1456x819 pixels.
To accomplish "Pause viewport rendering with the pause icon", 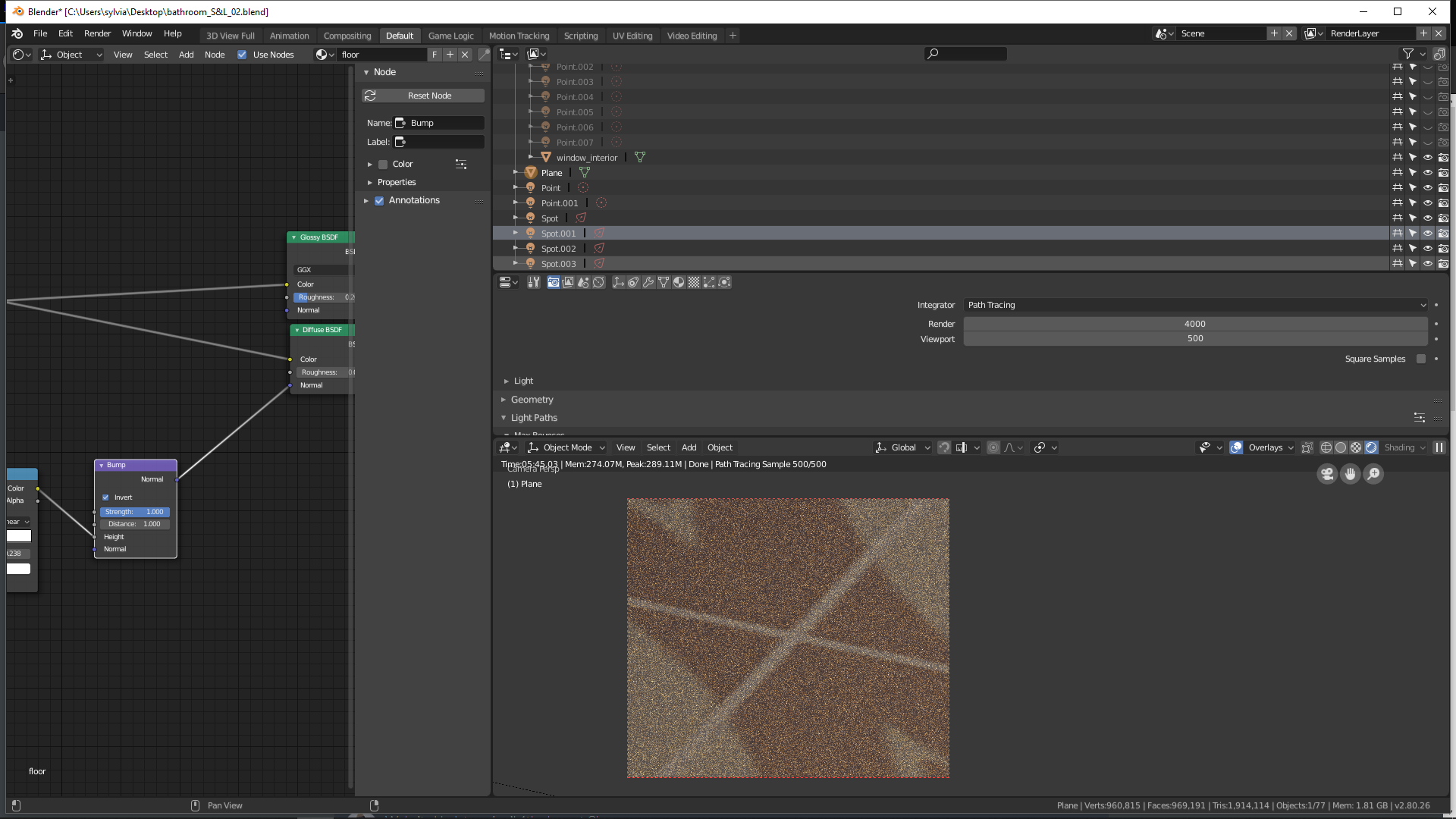I will (x=1439, y=447).
